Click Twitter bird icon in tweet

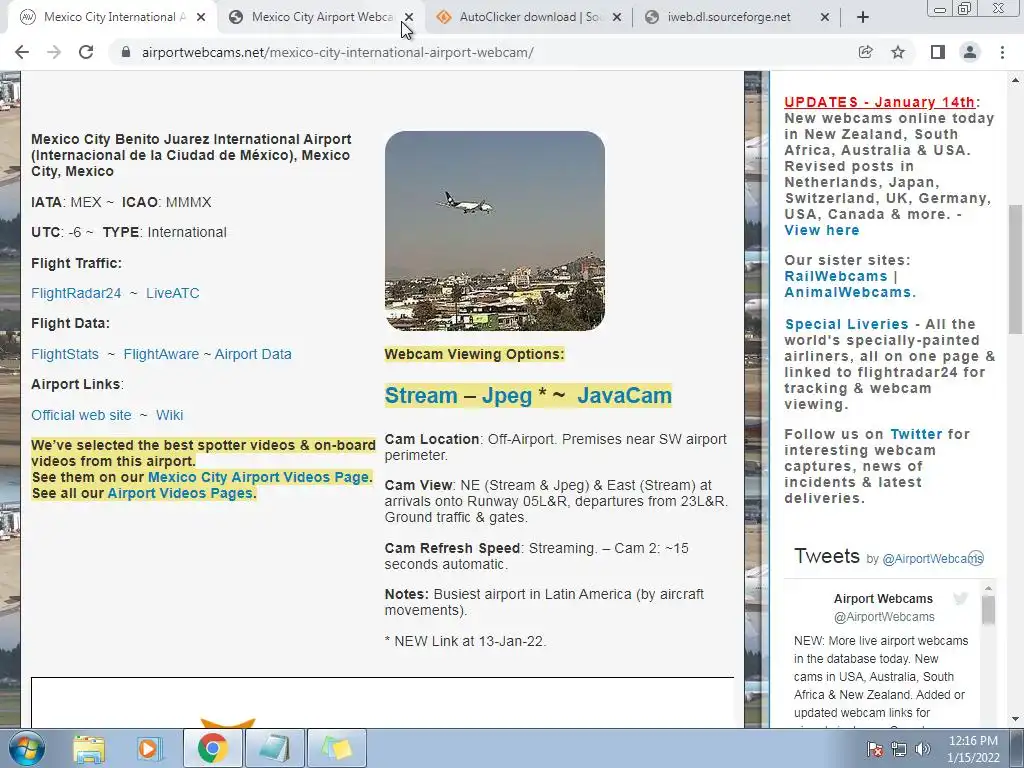(x=960, y=598)
